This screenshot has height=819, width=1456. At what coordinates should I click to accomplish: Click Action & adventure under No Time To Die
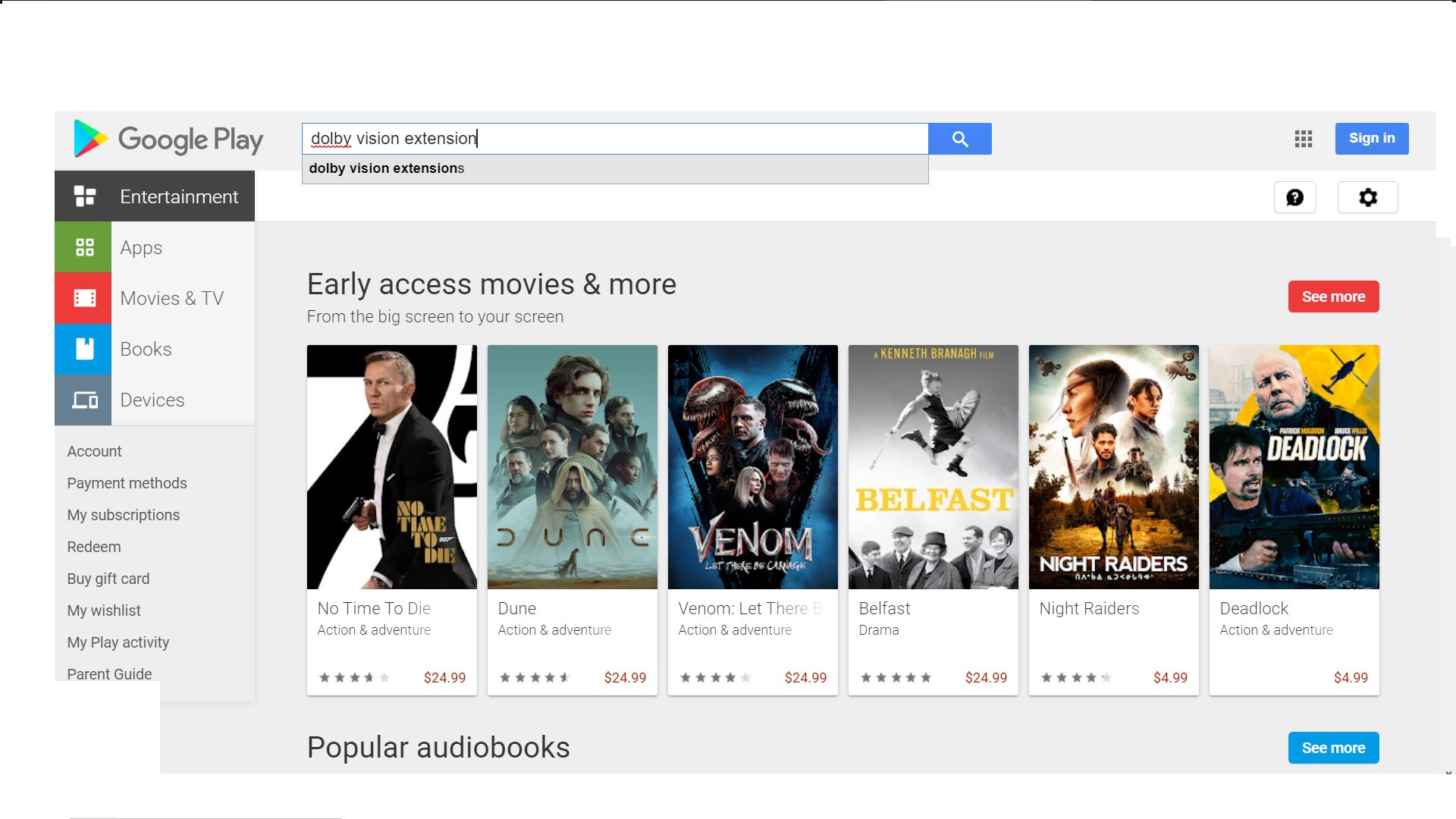coord(374,630)
